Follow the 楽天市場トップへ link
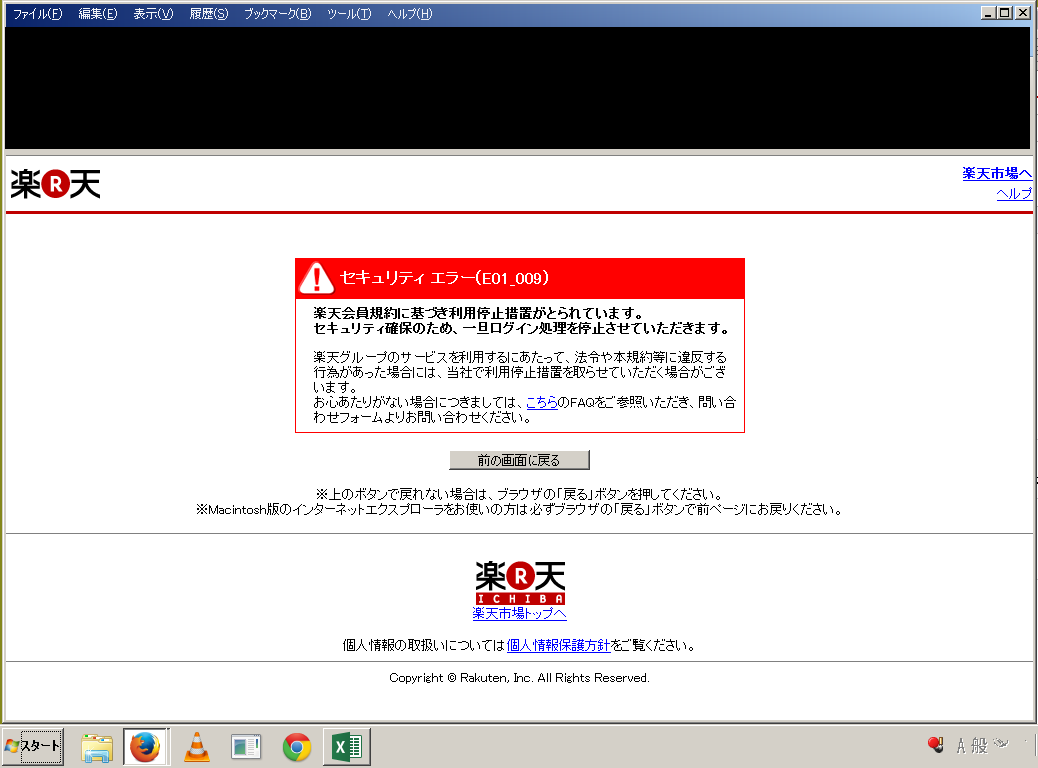The height and width of the screenshot is (768, 1038). click(x=520, y=614)
